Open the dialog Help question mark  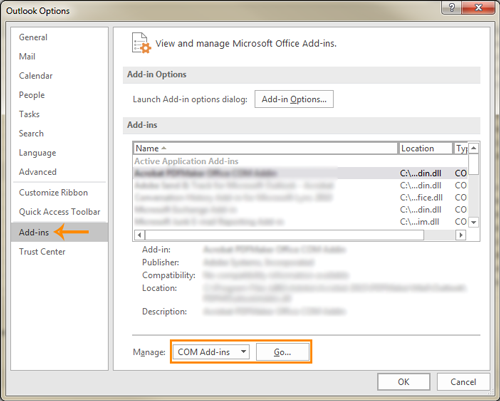click(452, 7)
